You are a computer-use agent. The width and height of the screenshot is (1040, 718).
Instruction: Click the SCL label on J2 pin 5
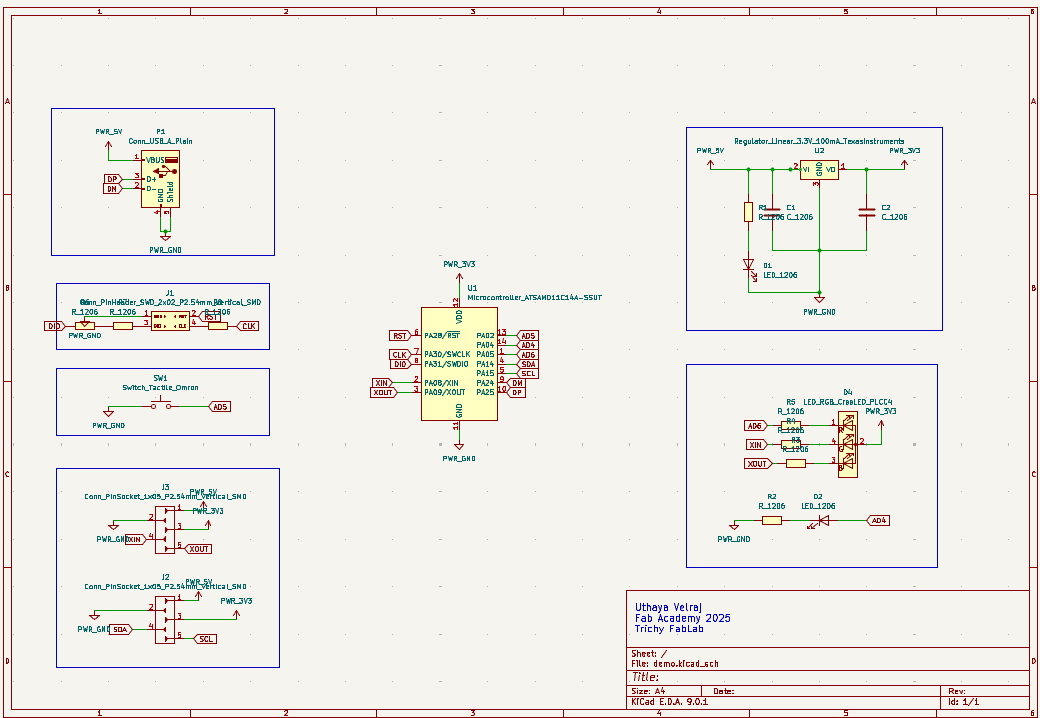coord(206,639)
